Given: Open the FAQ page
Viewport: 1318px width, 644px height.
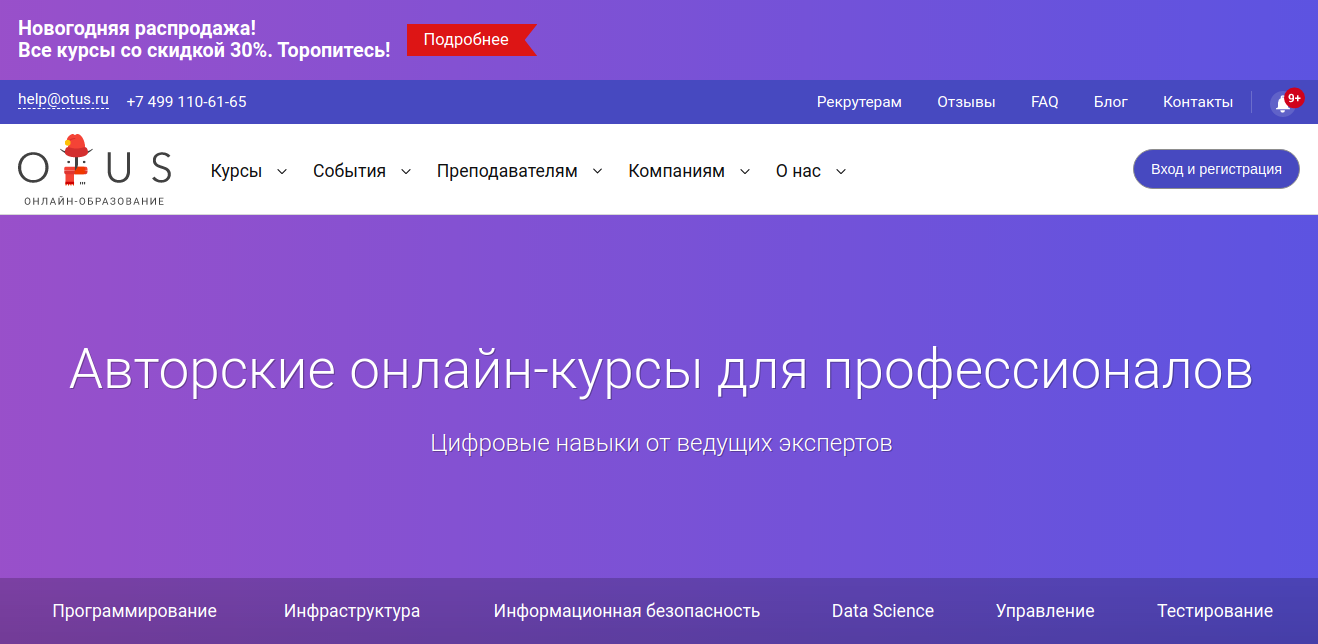Looking at the screenshot, I should tap(1044, 101).
